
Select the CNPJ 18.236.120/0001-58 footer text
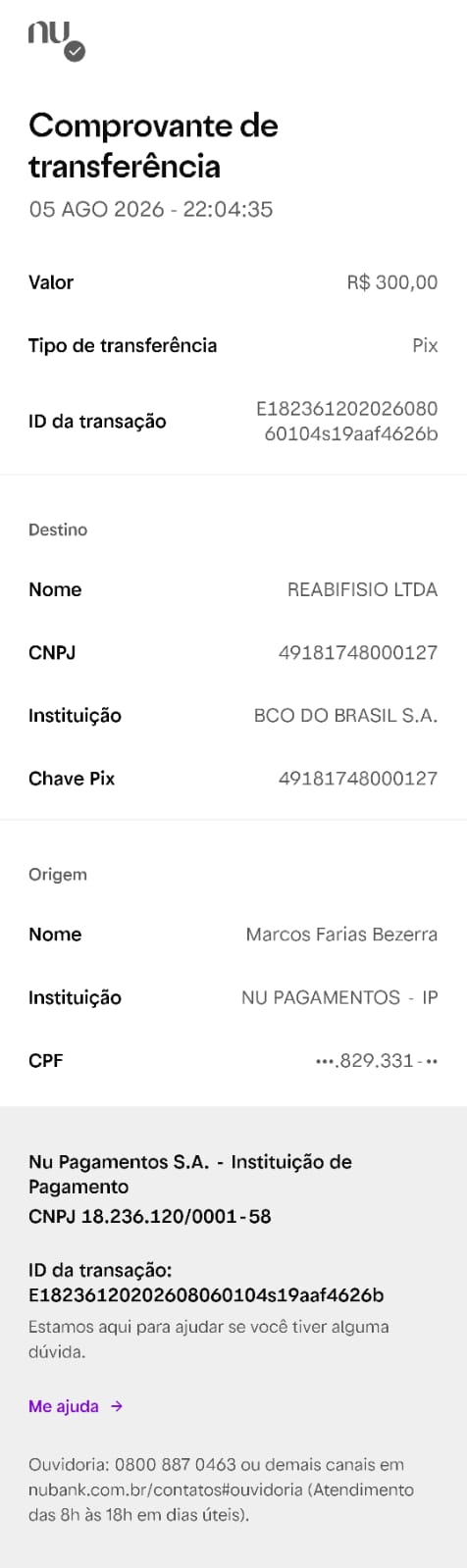(x=150, y=1216)
